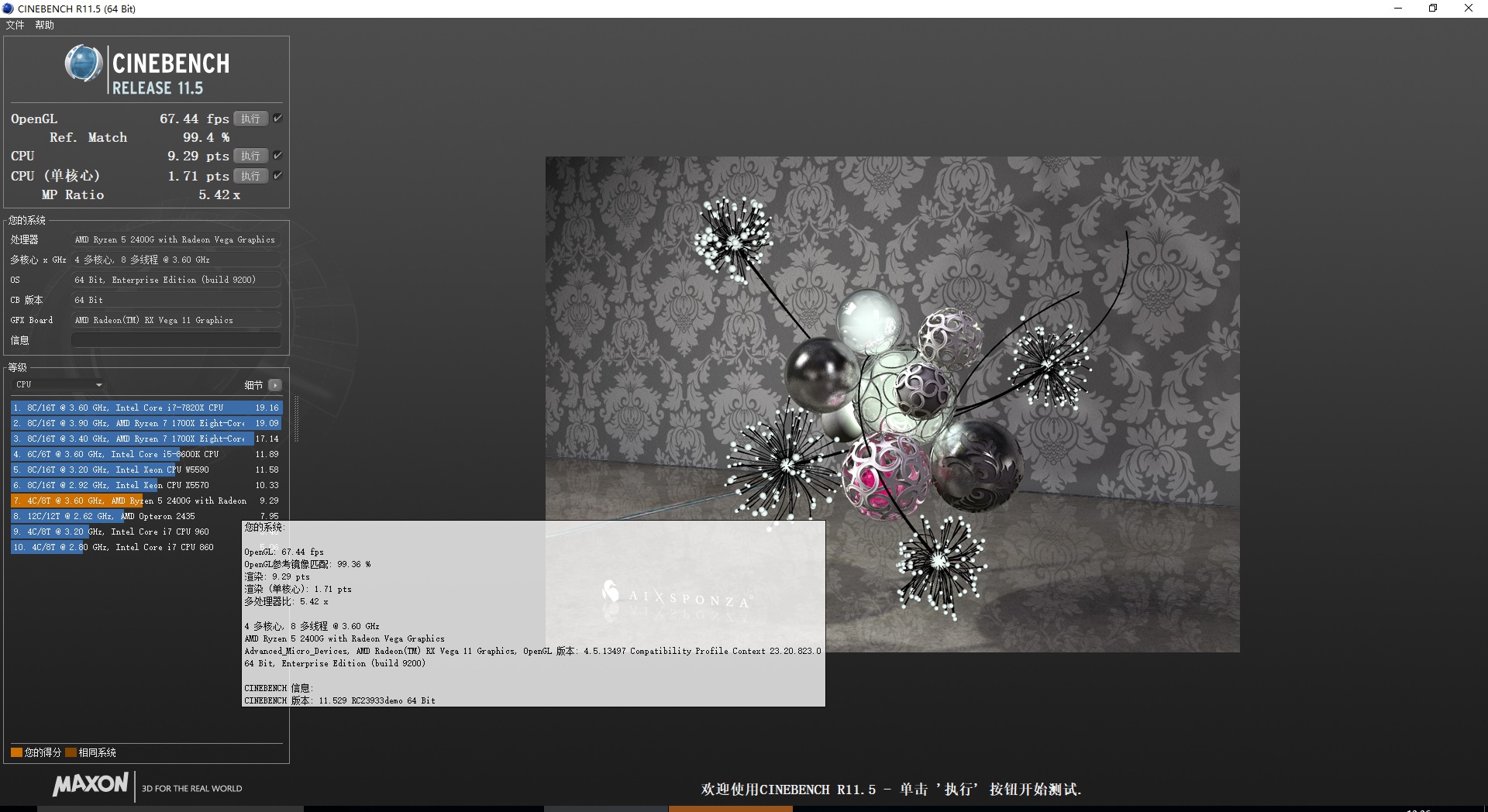Uncheck the CPU (单核心) test checkbox

(277, 176)
